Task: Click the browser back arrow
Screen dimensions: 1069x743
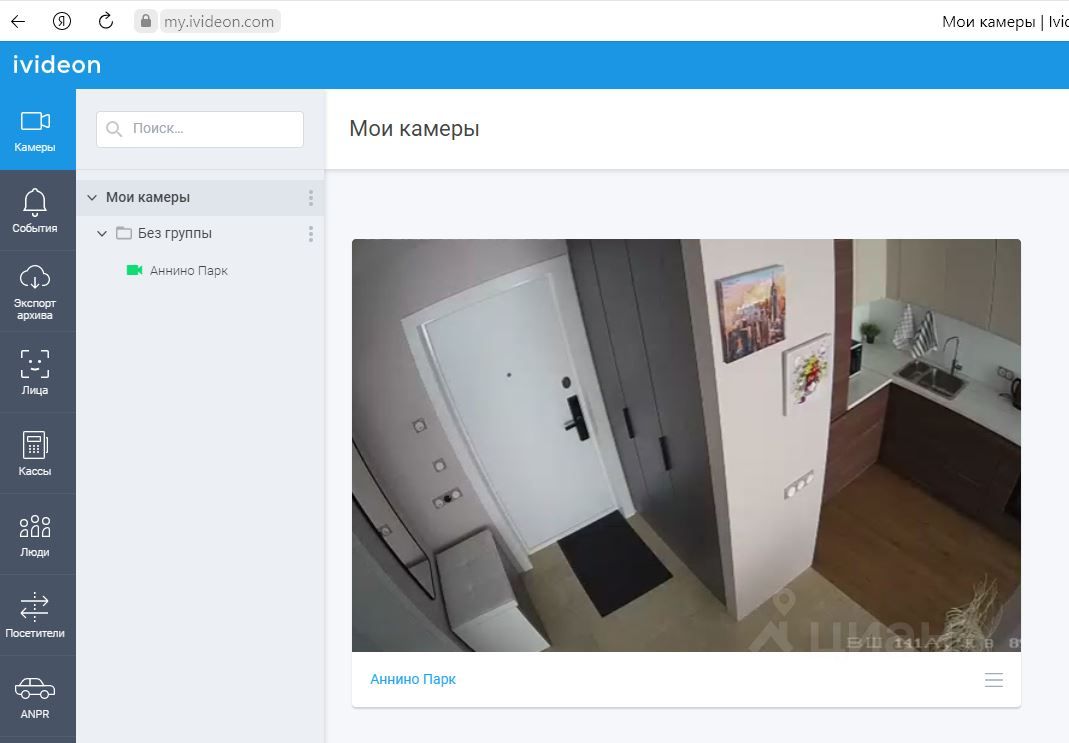Action: click(18, 21)
